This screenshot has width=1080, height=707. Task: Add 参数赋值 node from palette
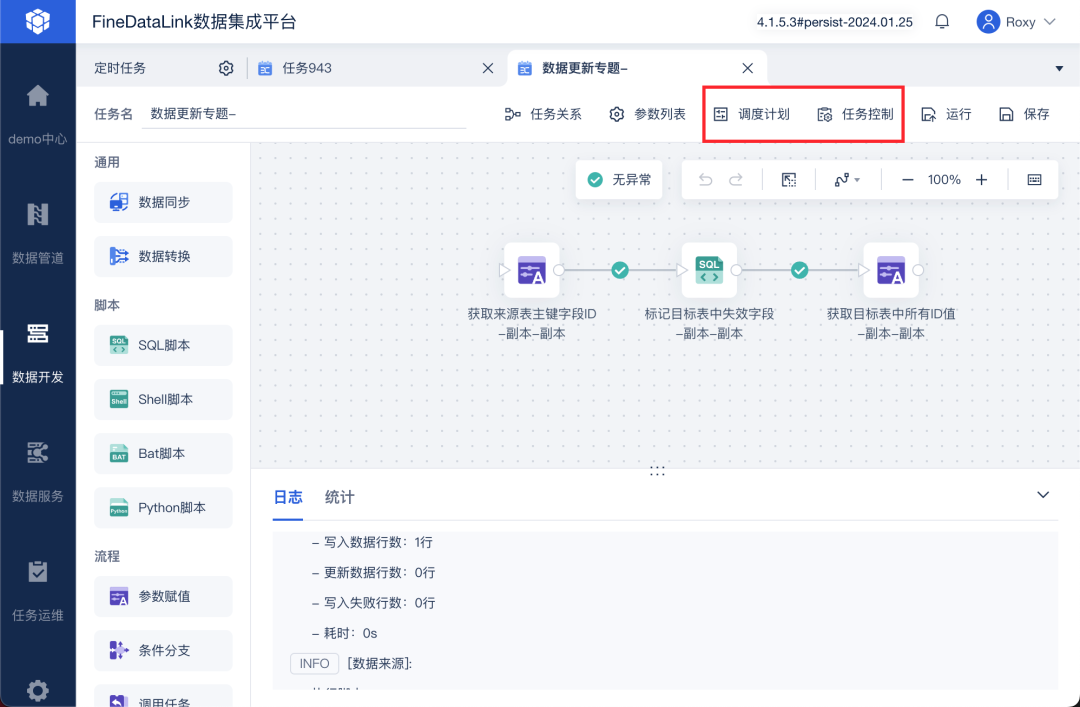pyautogui.click(x=163, y=596)
